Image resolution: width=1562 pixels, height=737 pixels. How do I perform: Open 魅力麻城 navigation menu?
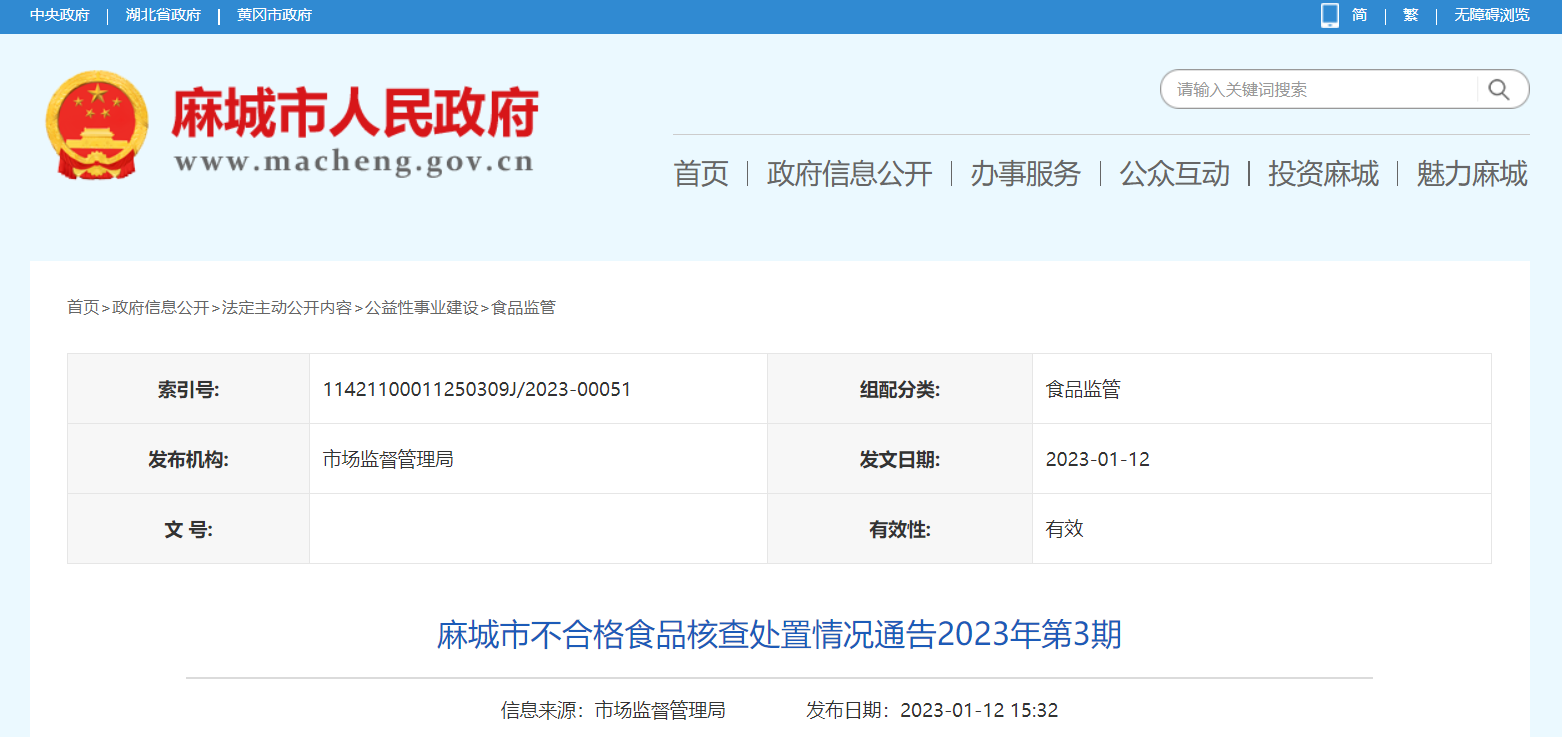(1472, 174)
